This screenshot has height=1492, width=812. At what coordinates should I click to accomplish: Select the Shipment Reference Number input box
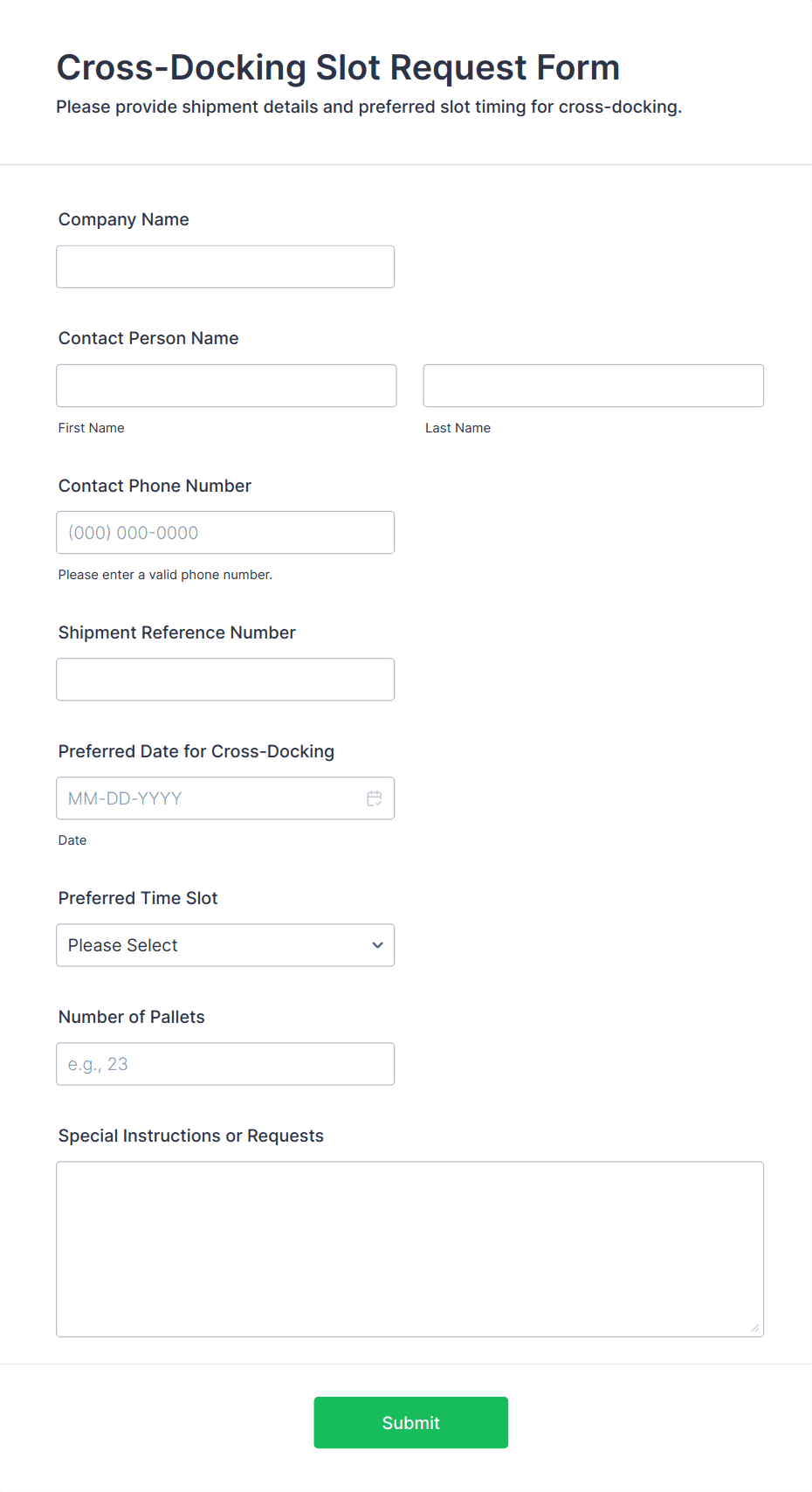pos(225,679)
